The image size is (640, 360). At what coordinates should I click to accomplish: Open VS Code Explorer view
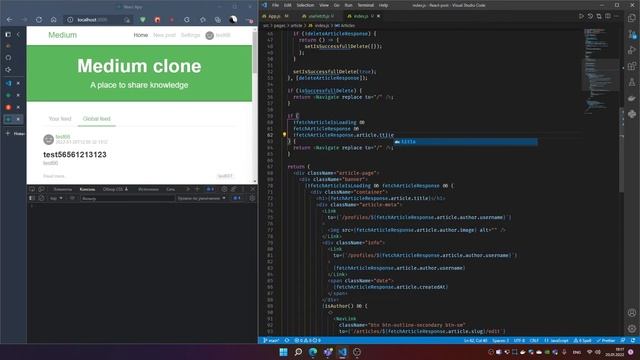632,19
